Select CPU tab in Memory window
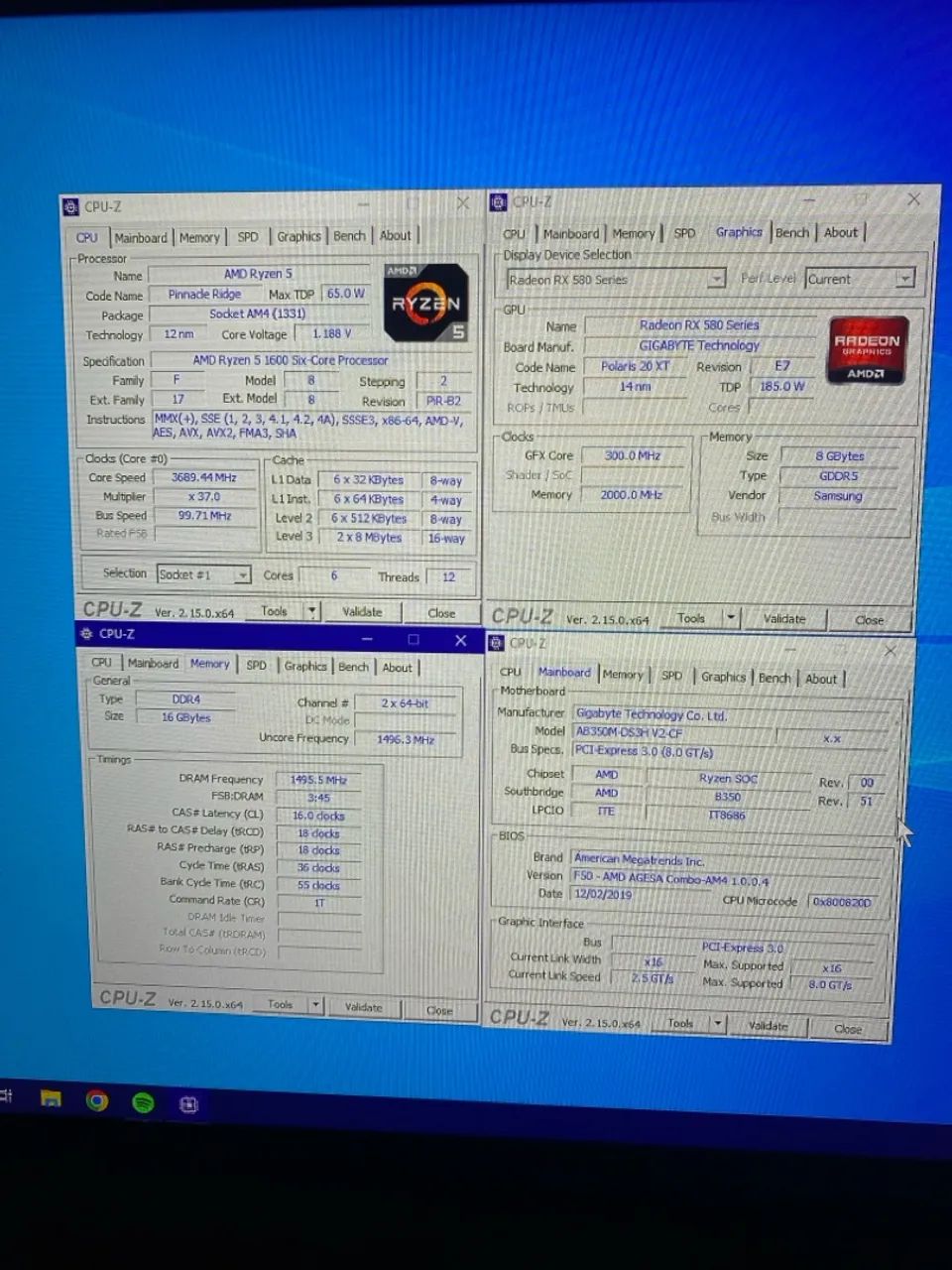 coord(101,662)
